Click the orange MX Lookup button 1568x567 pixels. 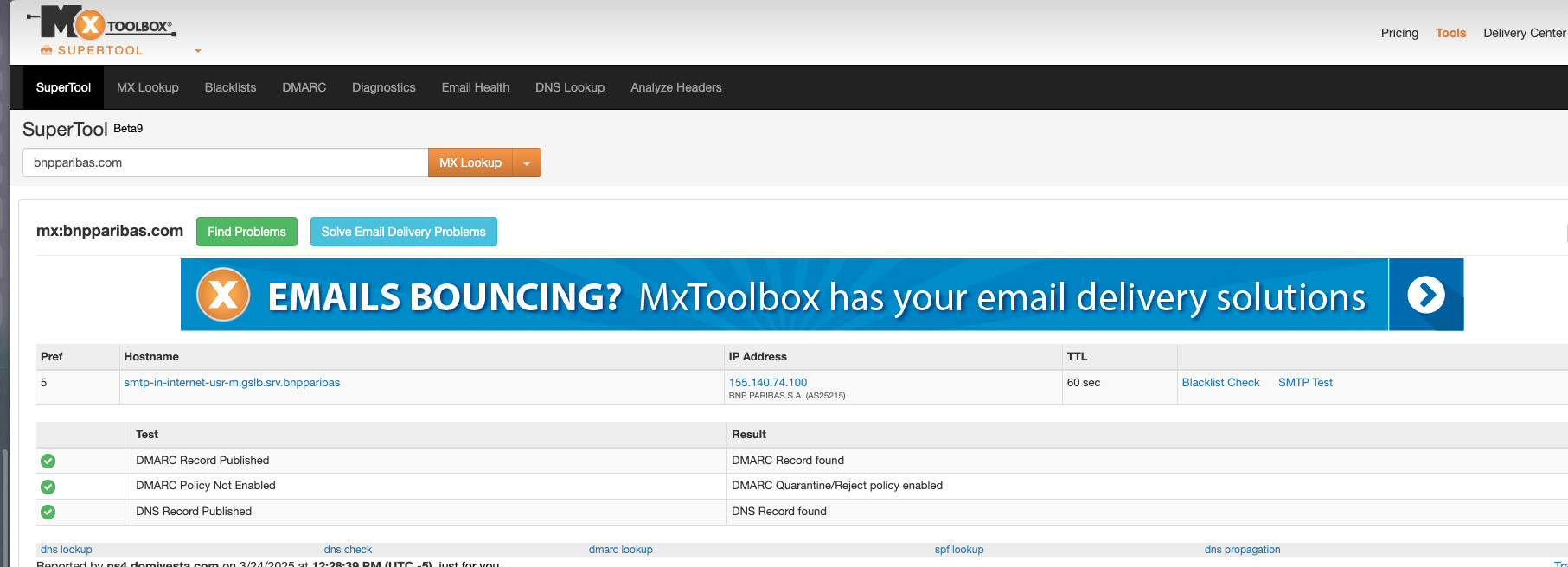[470, 162]
